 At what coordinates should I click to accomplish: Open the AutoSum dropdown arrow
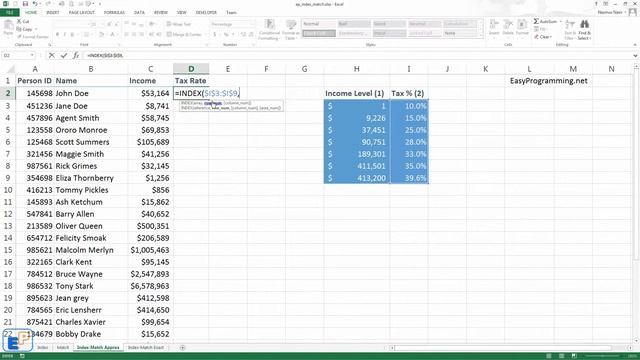pos(560,21)
